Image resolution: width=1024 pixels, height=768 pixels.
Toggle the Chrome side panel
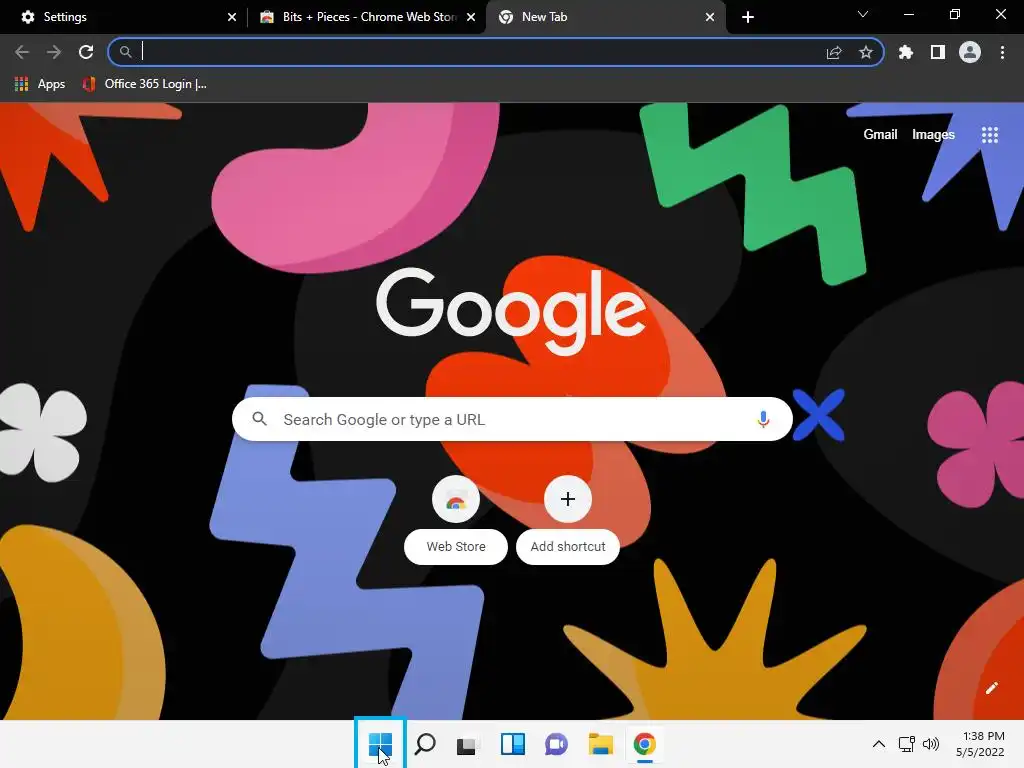(938, 52)
